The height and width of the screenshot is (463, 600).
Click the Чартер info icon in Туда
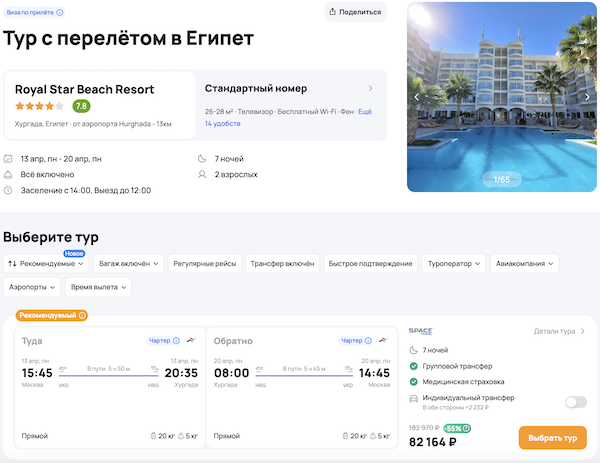(175, 341)
